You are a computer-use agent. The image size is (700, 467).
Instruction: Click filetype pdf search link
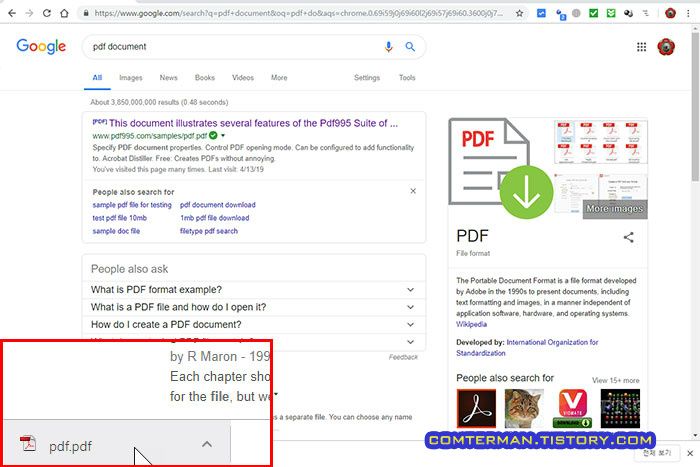tap(209, 231)
